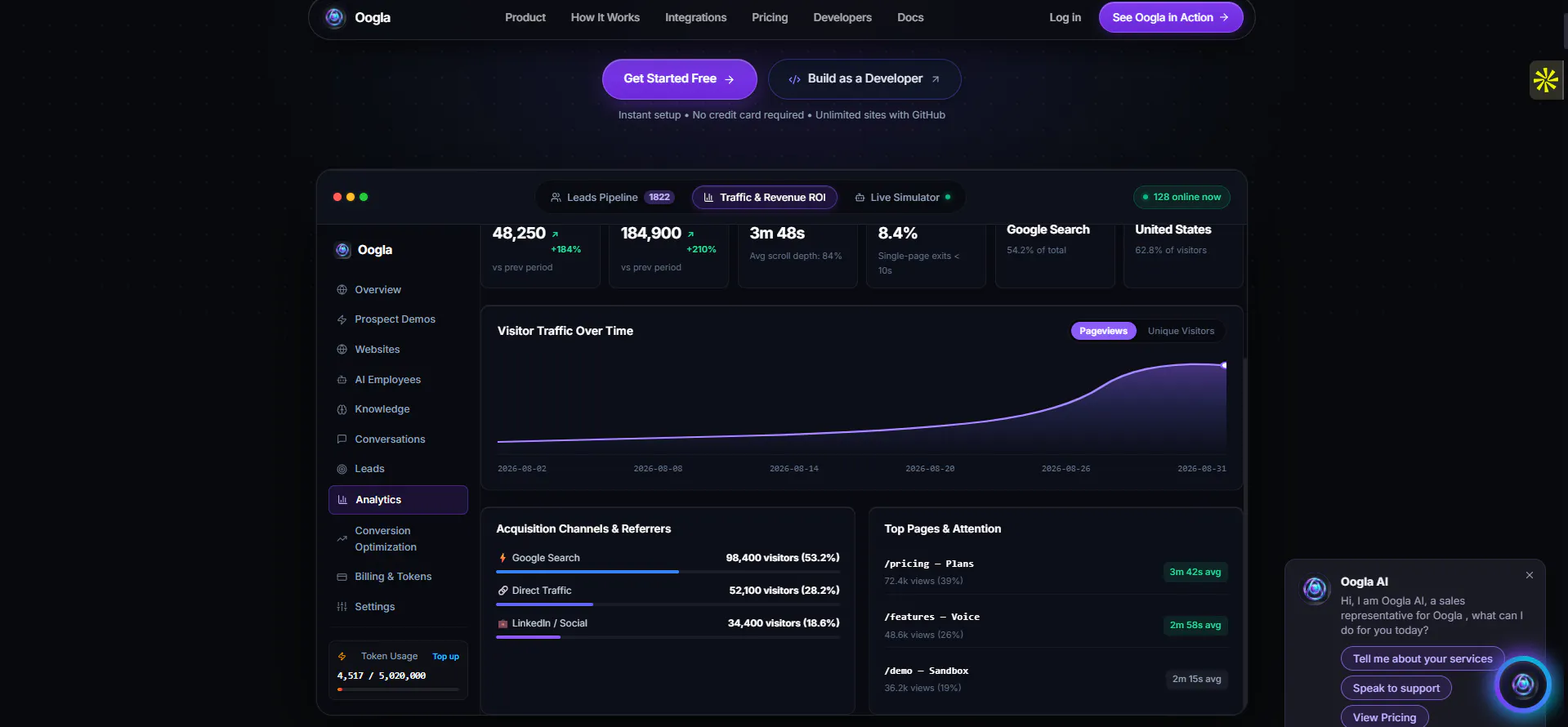1568x727 pixels.
Task: Click the Speak to support suggestion
Action: [x=1396, y=688]
